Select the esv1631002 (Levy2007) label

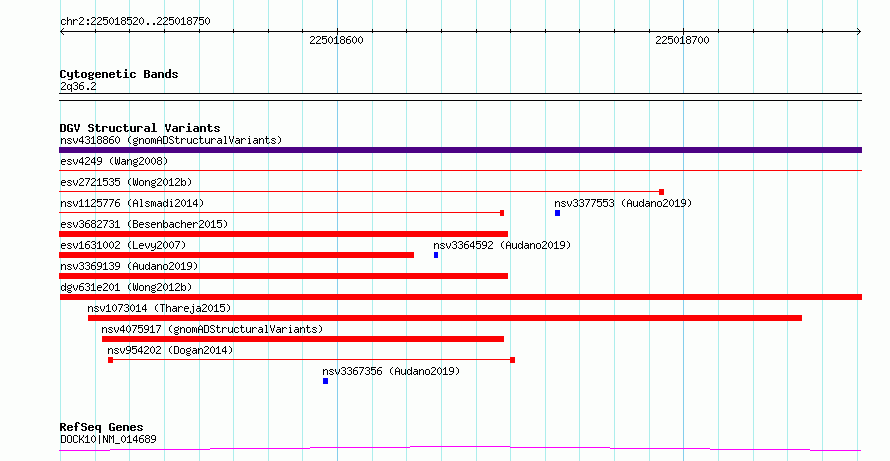point(123,245)
